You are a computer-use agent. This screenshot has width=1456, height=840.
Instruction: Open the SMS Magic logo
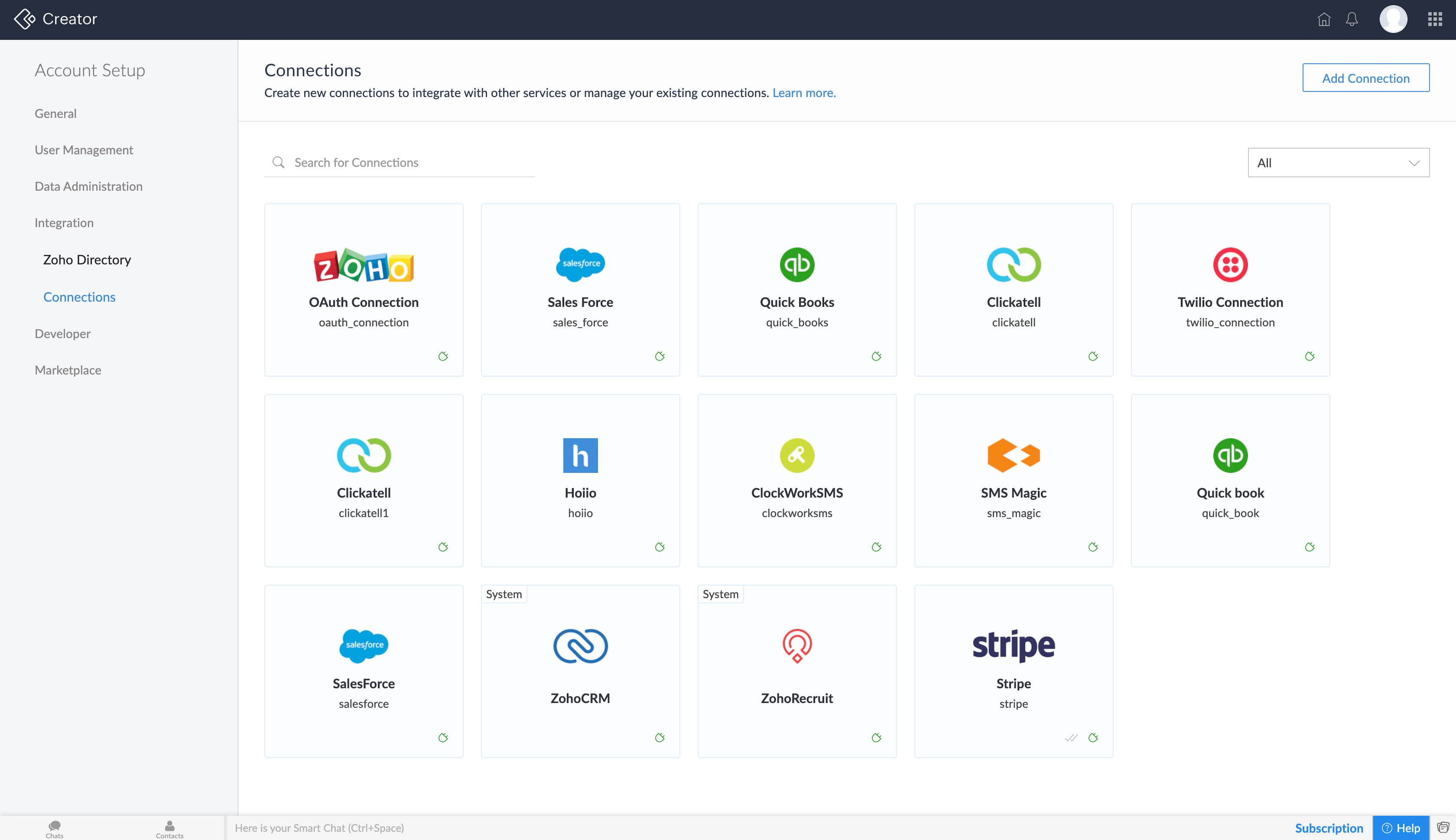coord(1013,455)
